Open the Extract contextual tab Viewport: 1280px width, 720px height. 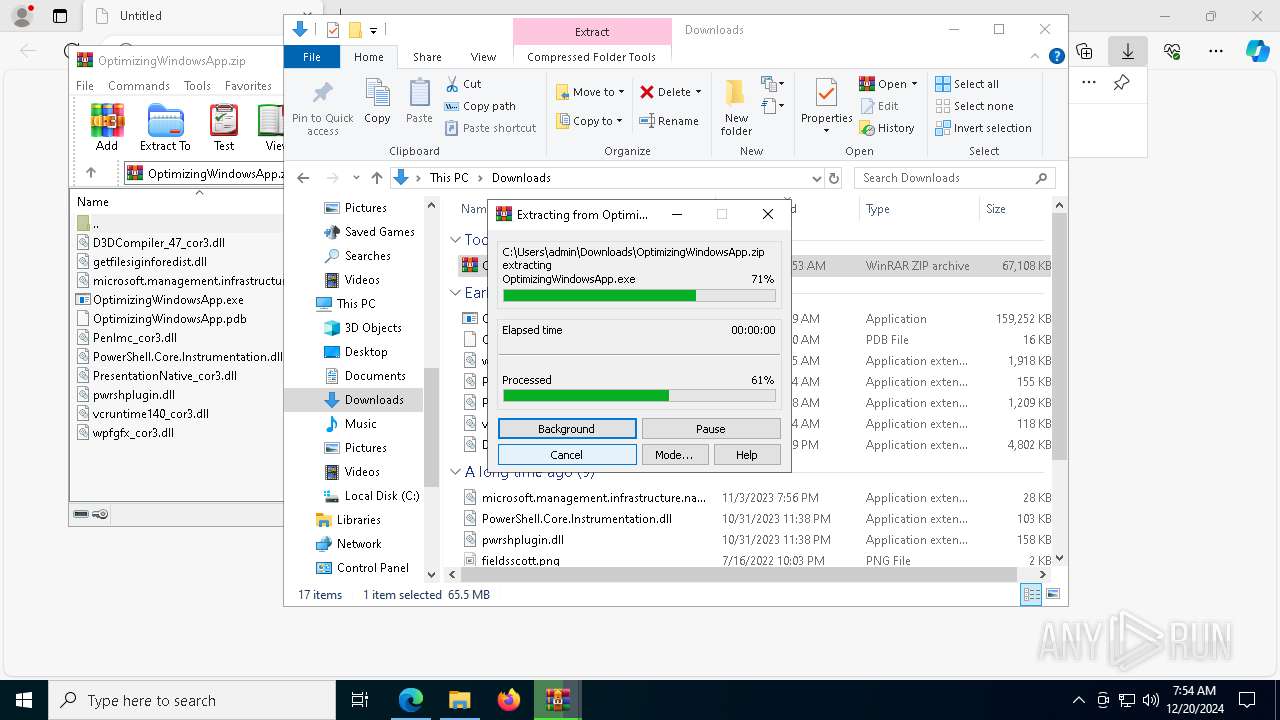(592, 32)
